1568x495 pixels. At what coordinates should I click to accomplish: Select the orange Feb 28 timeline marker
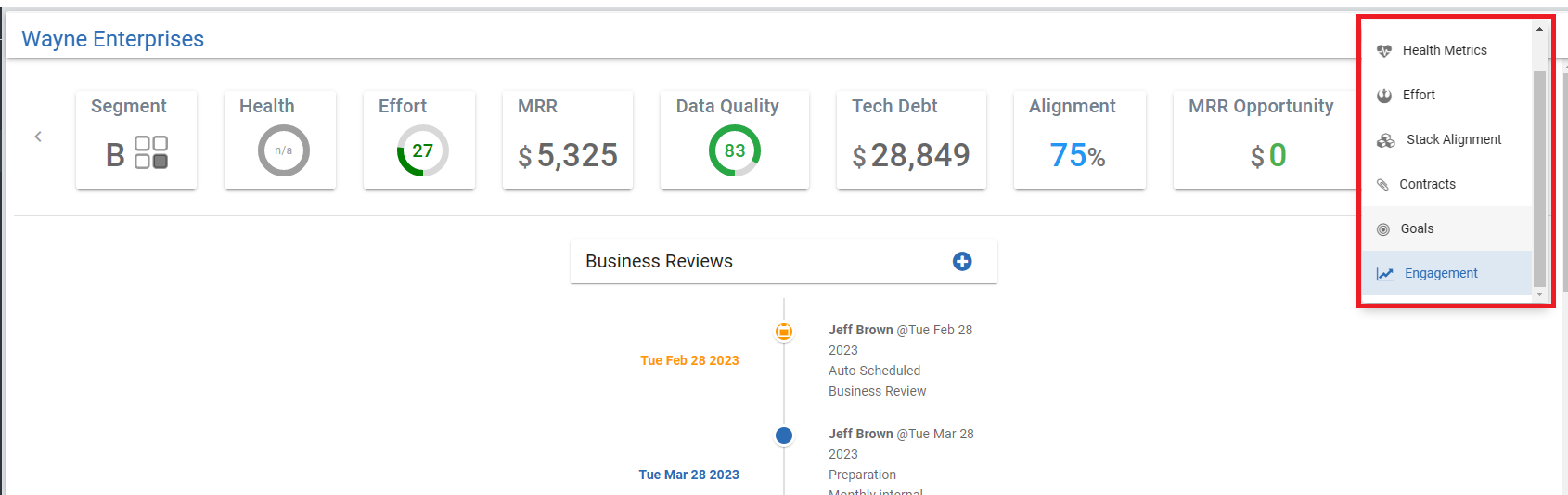pos(784,332)
